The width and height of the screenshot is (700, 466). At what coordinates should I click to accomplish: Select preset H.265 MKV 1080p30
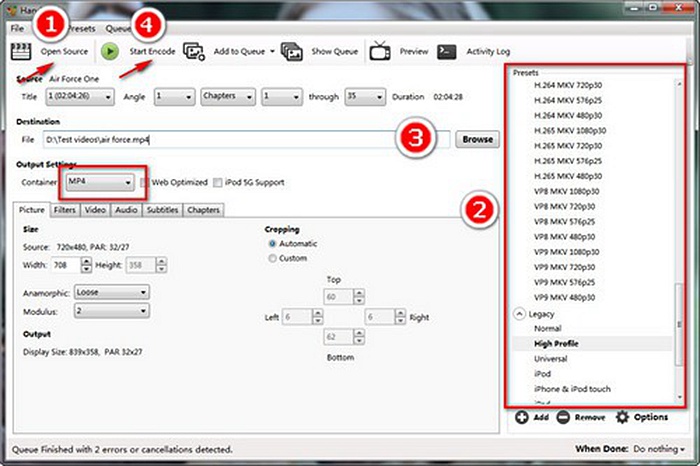pyautogui.click(x=570, y=131)
